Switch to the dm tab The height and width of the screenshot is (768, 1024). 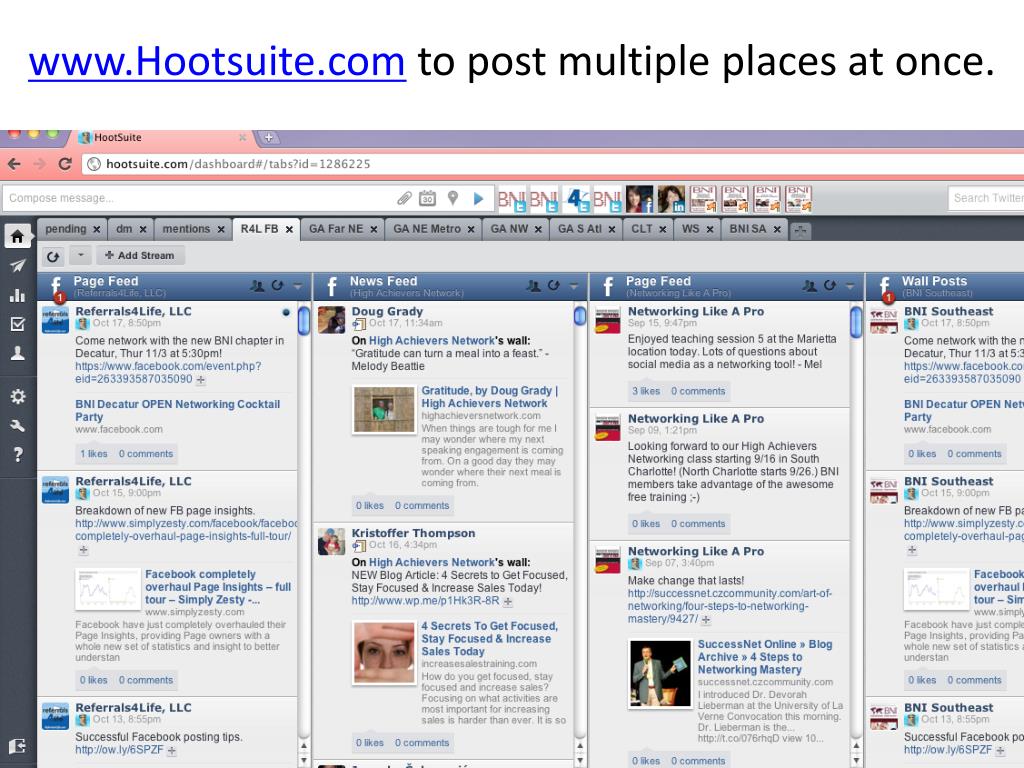124,229
